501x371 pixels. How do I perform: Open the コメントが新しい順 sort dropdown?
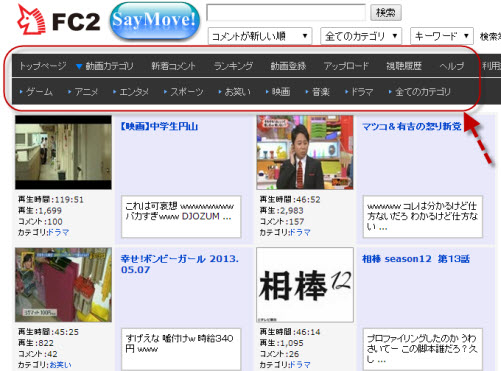pos(260,36)
